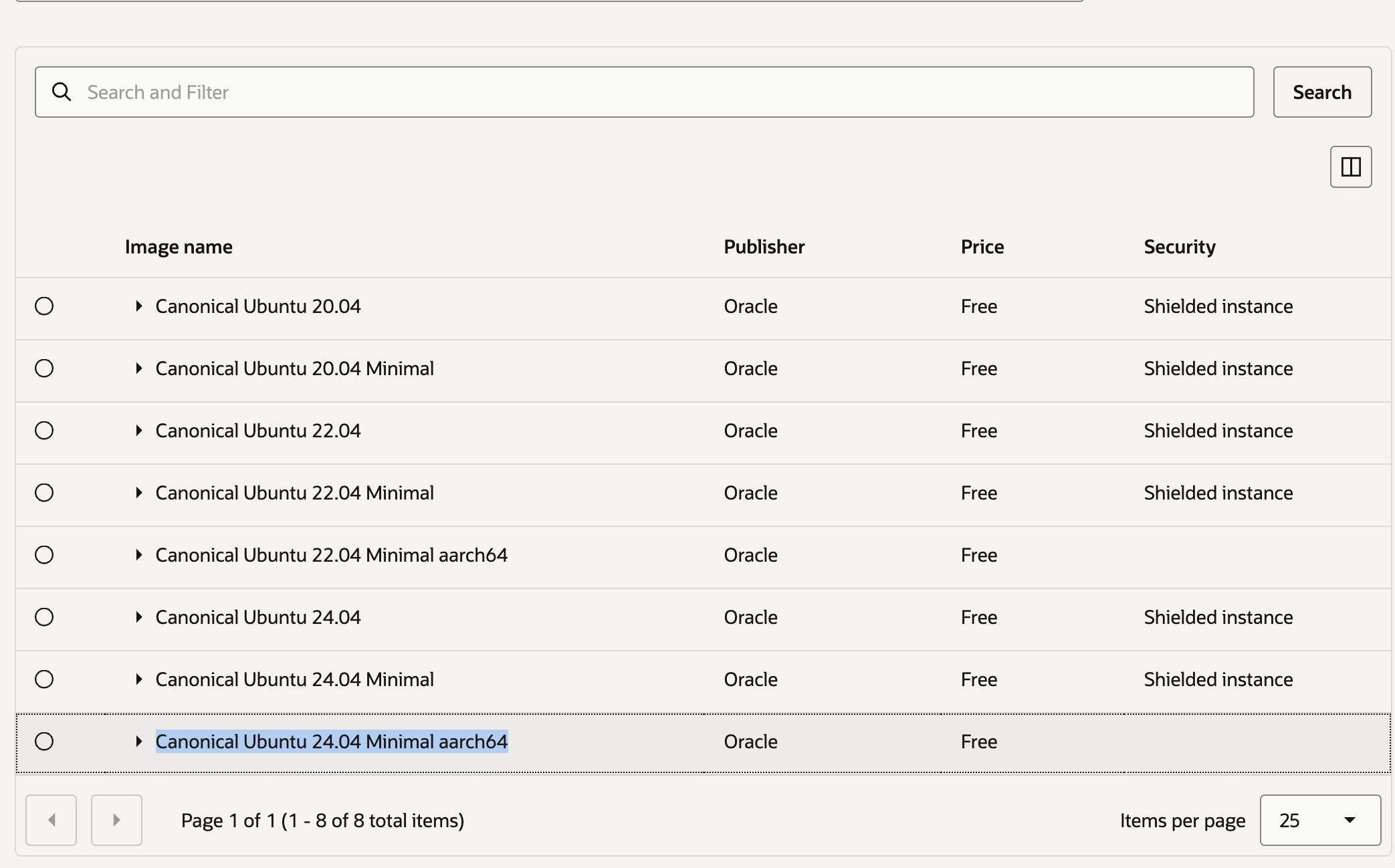The height and width of the screenshot is (868, 1395).
Task: Select the Canonical Ubuntu 22.04 Minimal radio button
Action: [44, 493]
